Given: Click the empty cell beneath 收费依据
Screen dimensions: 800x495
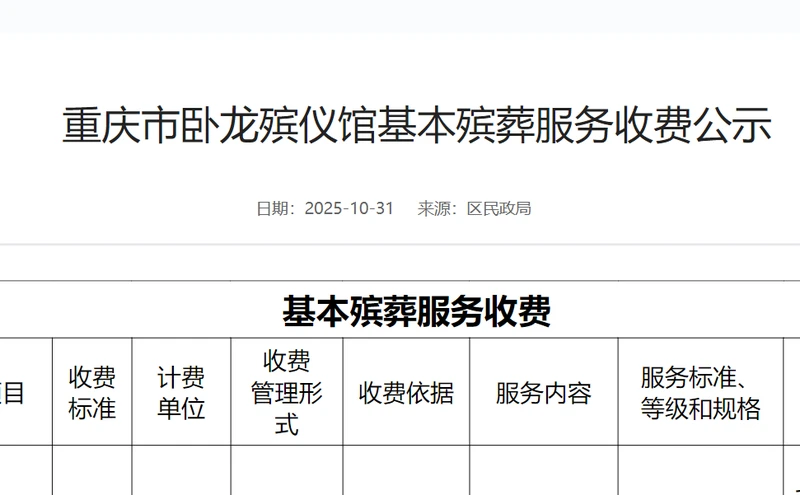Looking at the screenshot, I should coord(406,470).
